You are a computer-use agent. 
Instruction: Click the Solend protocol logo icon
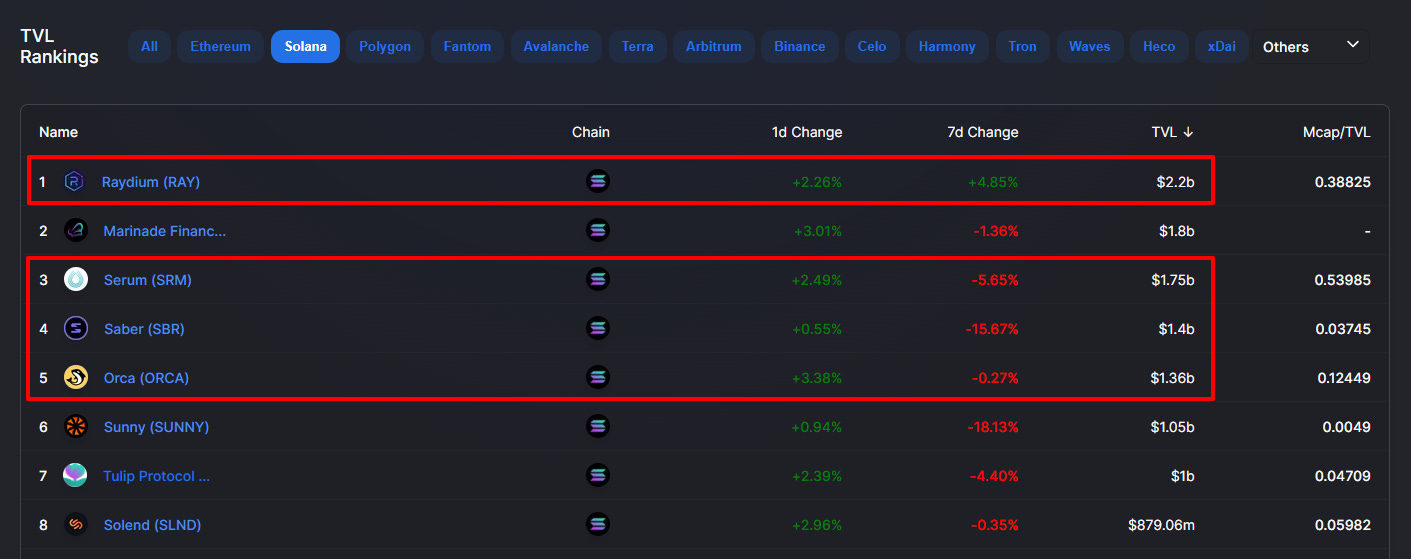pos(76,524)
